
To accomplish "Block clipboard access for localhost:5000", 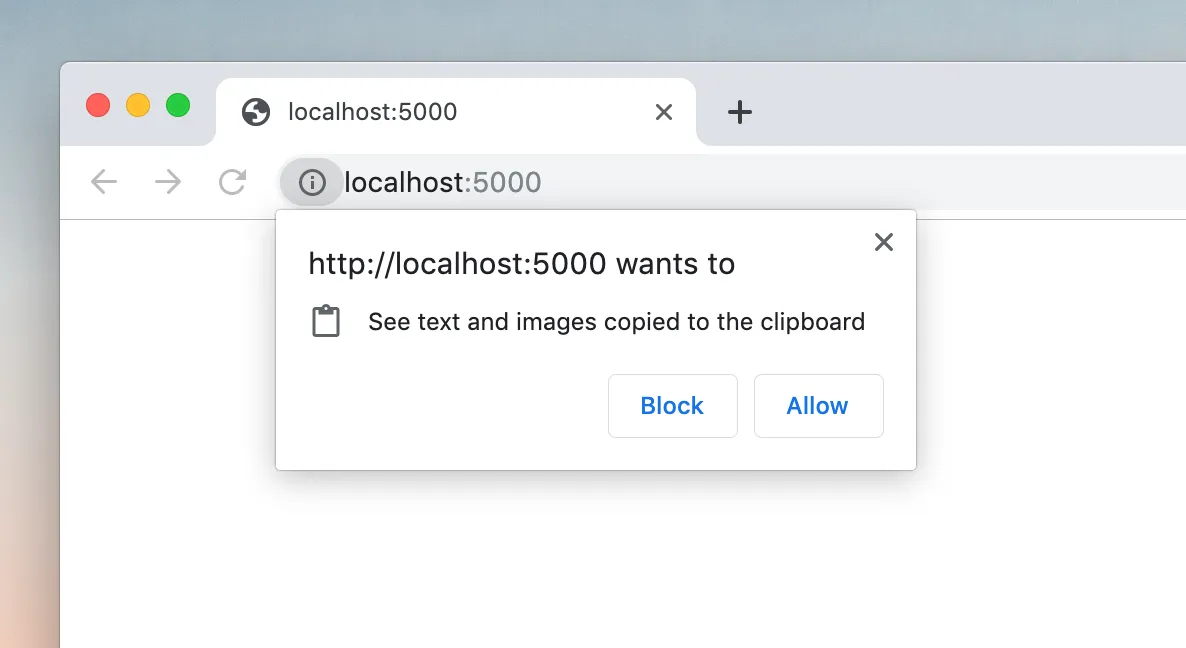I will (672, 405).
